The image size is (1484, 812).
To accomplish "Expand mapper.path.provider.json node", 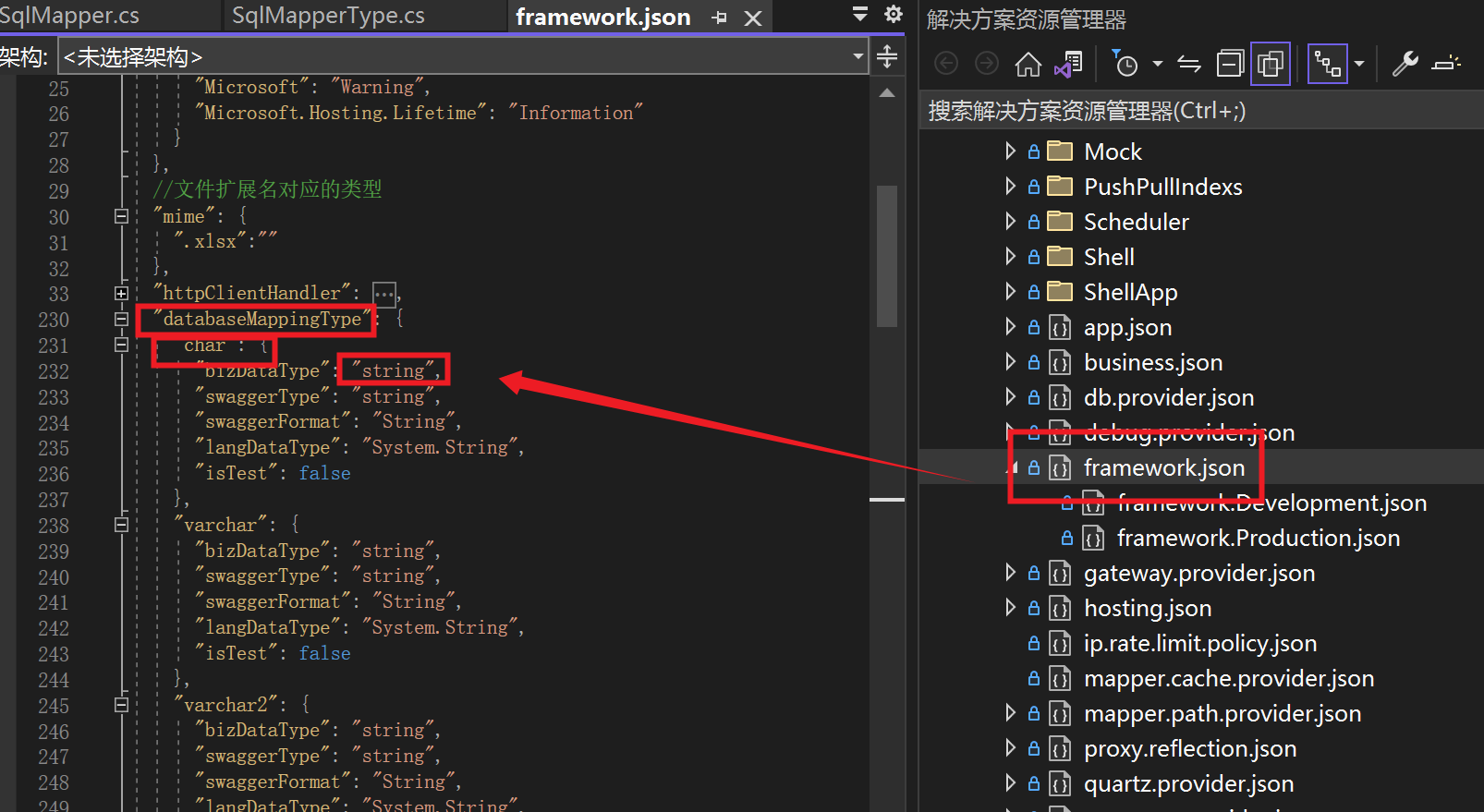I will (x=1010, y=712).
